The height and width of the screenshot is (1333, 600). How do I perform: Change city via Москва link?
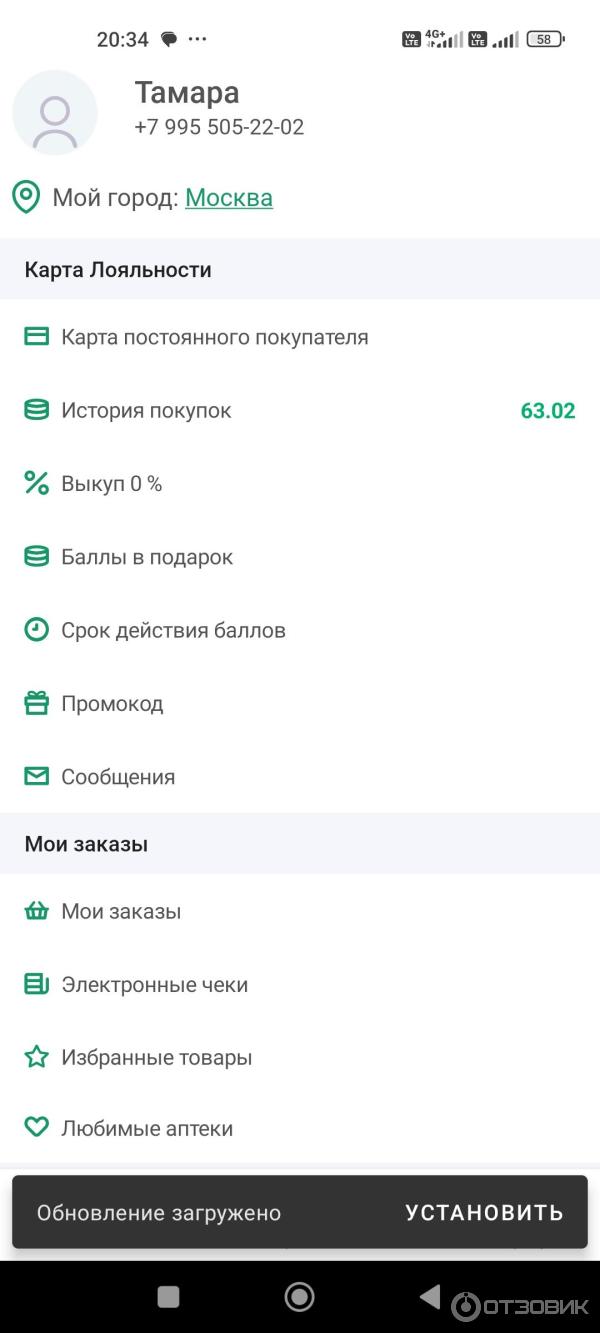[229, 198]
